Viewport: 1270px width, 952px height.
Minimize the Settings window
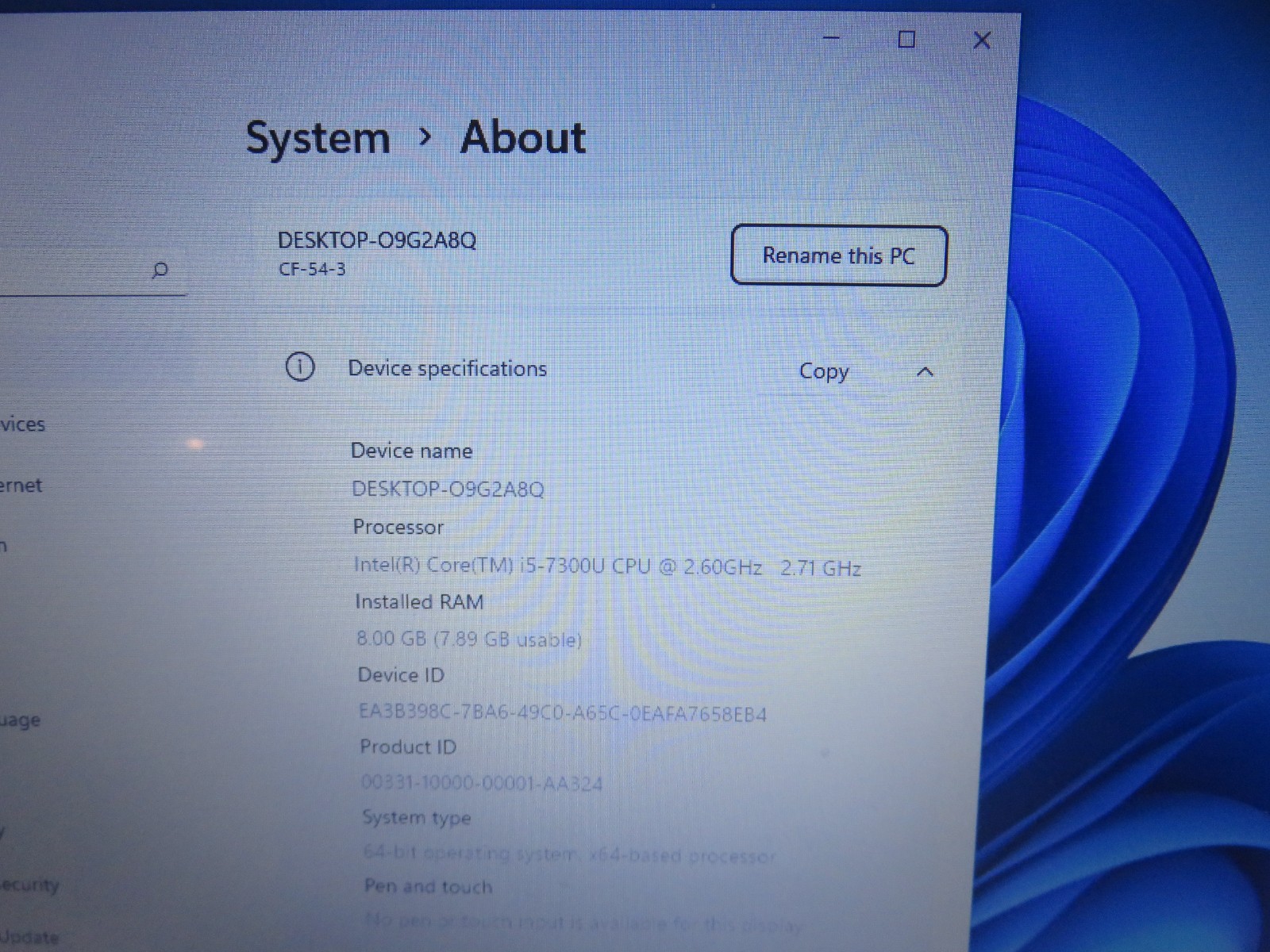click(831, 39)
